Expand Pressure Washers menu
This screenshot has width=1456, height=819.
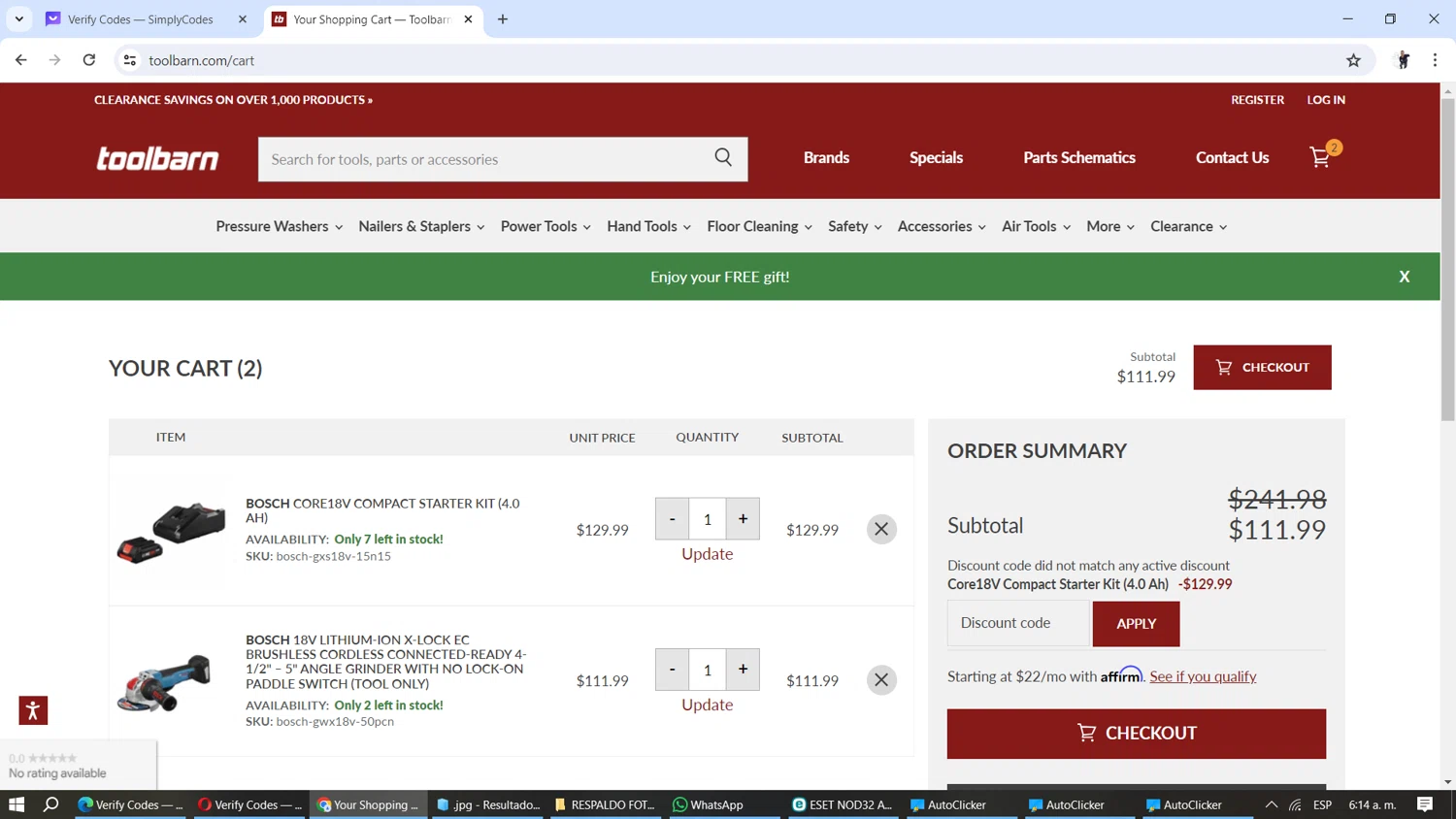click(x=280, y=226)
